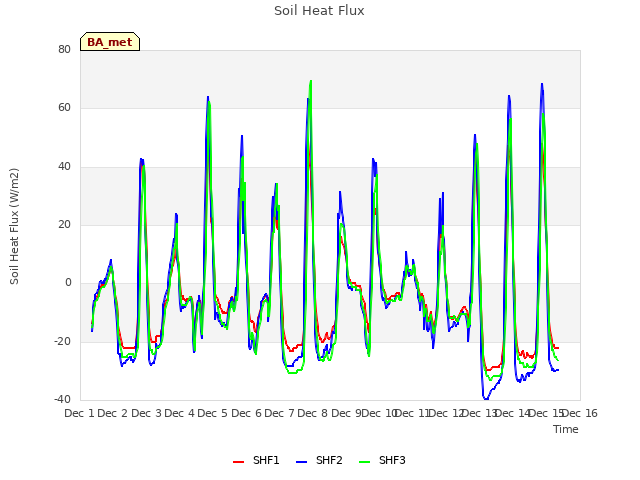The width and height of the screenshot is (640, 480).
Task: Click the Dec 3 x-axis label
Action: (x=147, y=413)
